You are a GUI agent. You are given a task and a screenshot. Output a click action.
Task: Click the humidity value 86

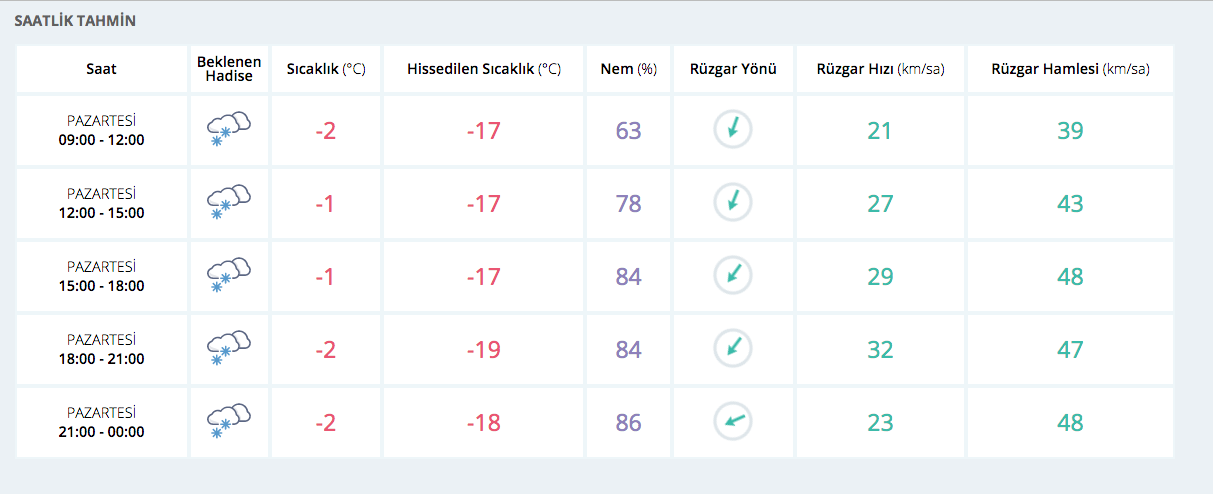tap(628, 423)
